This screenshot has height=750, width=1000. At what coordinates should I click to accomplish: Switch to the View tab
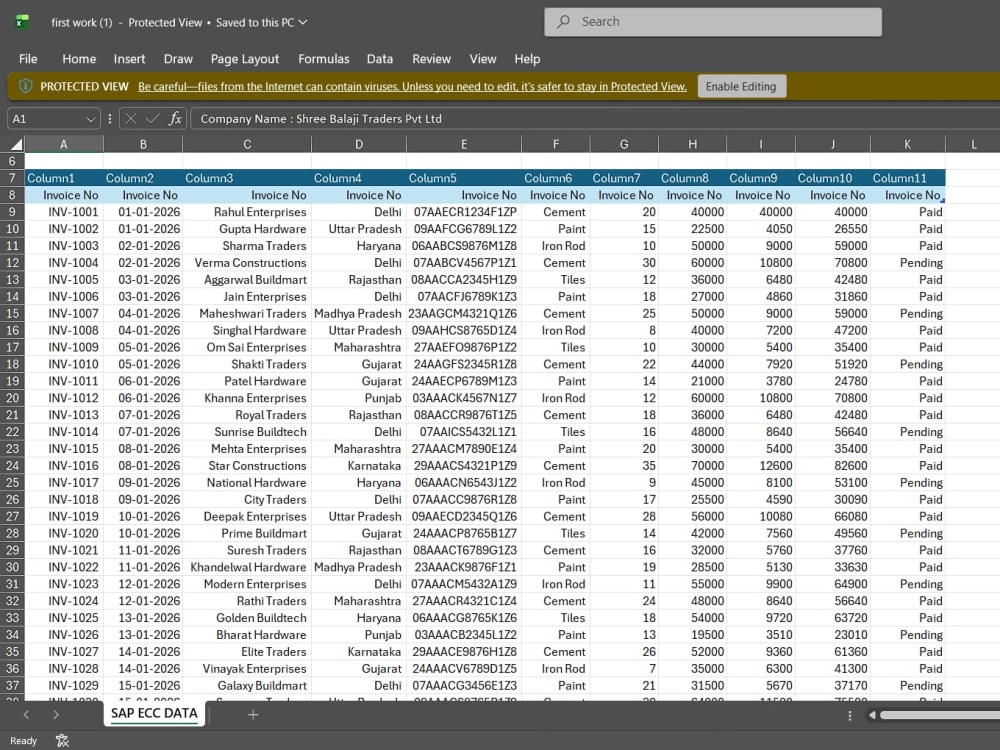483,59
